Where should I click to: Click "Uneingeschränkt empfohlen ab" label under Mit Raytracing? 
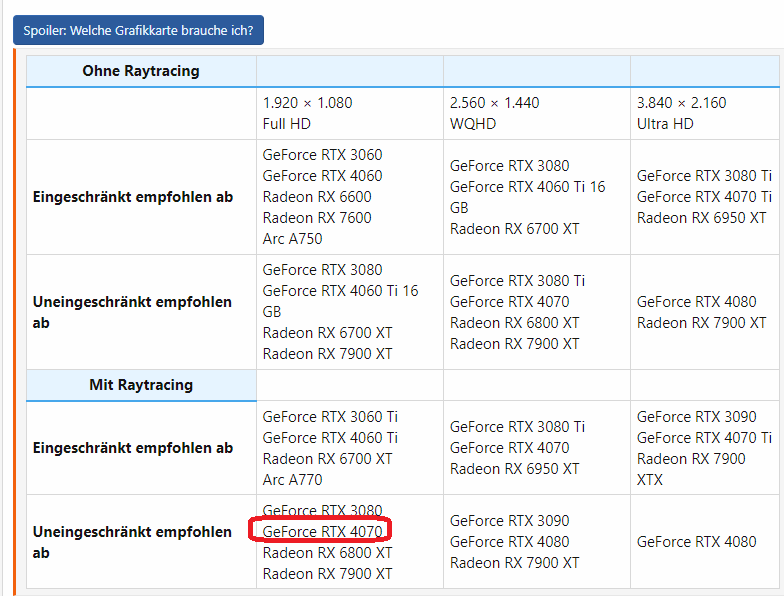pos(132,542)
